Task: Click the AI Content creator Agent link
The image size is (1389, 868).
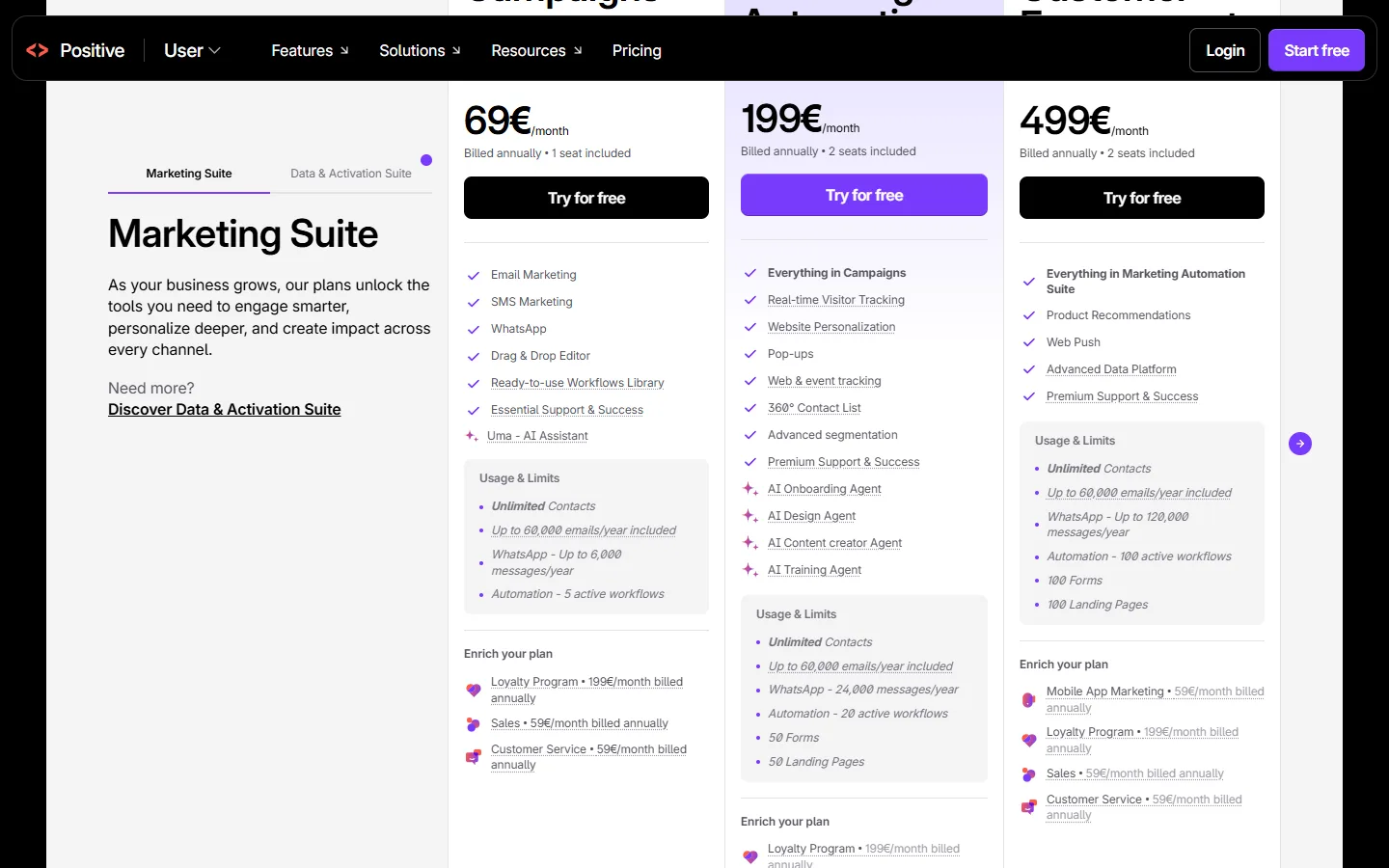Action: [x=835, y=543]
